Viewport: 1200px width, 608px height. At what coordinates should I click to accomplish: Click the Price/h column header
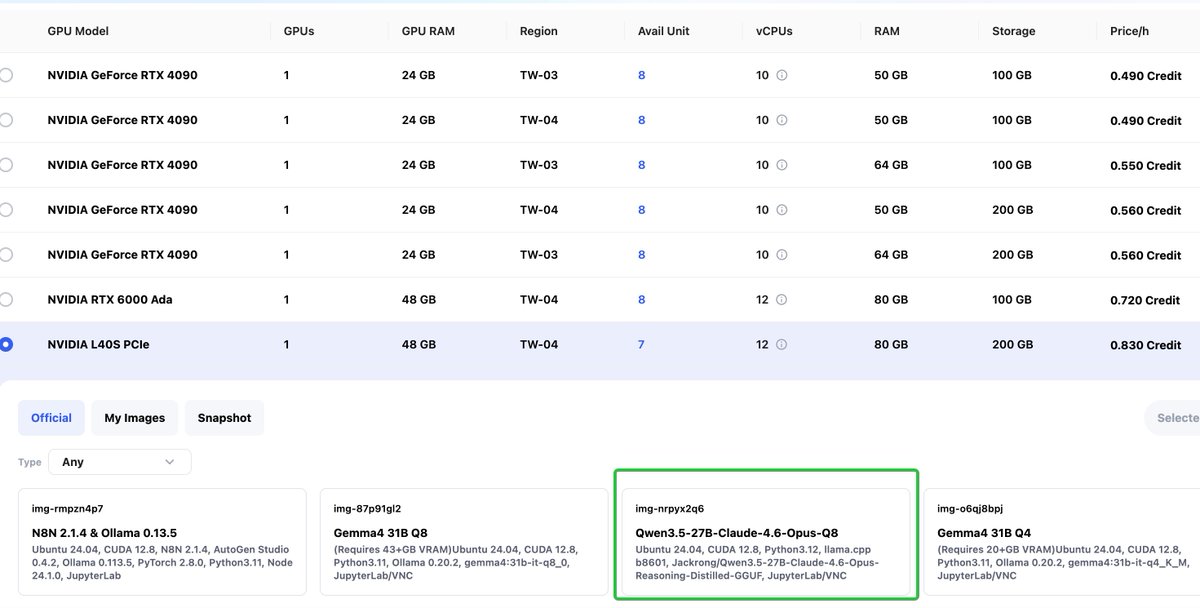1130,31
